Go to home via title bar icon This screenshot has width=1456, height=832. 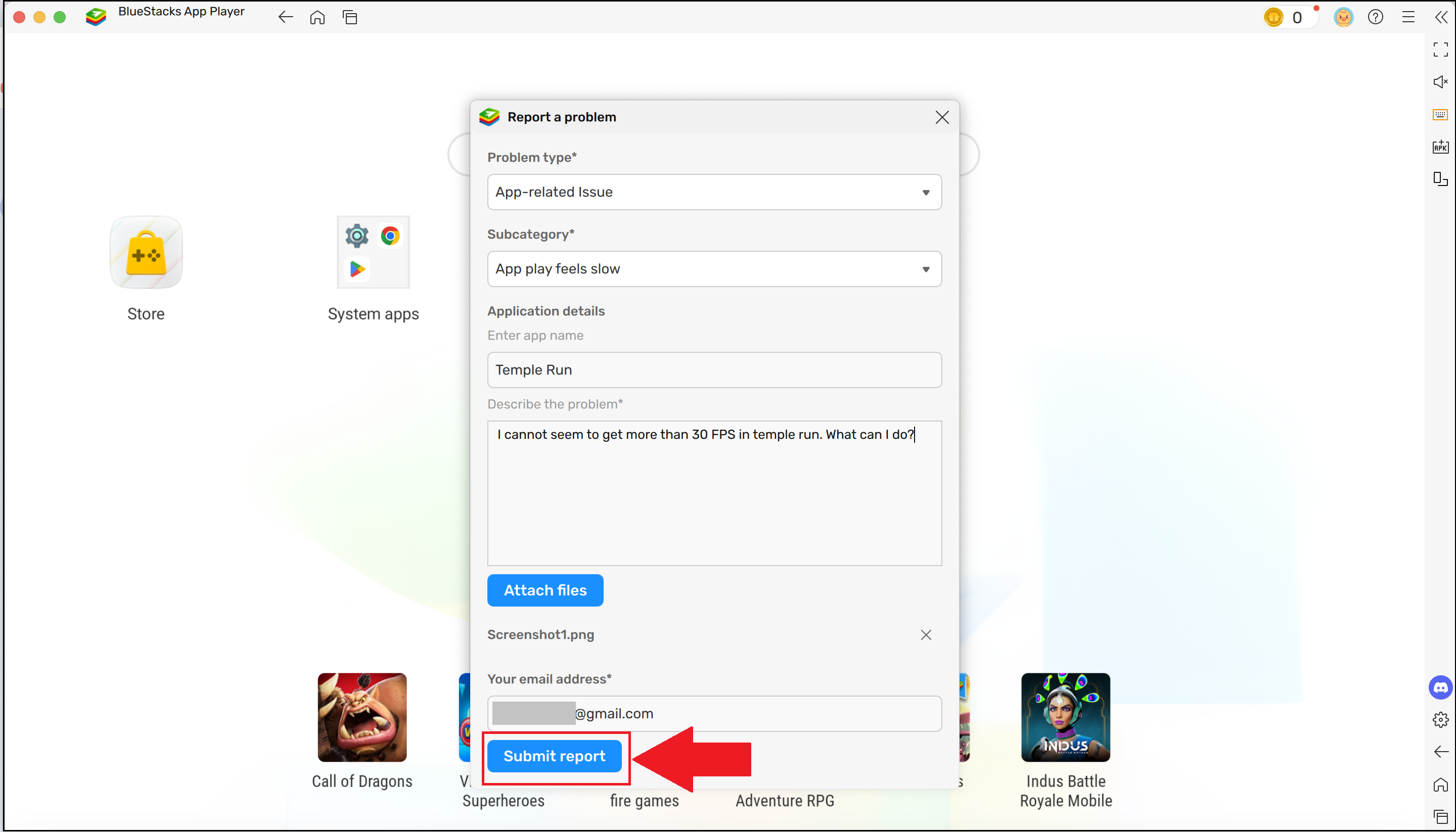pos(317,17)
